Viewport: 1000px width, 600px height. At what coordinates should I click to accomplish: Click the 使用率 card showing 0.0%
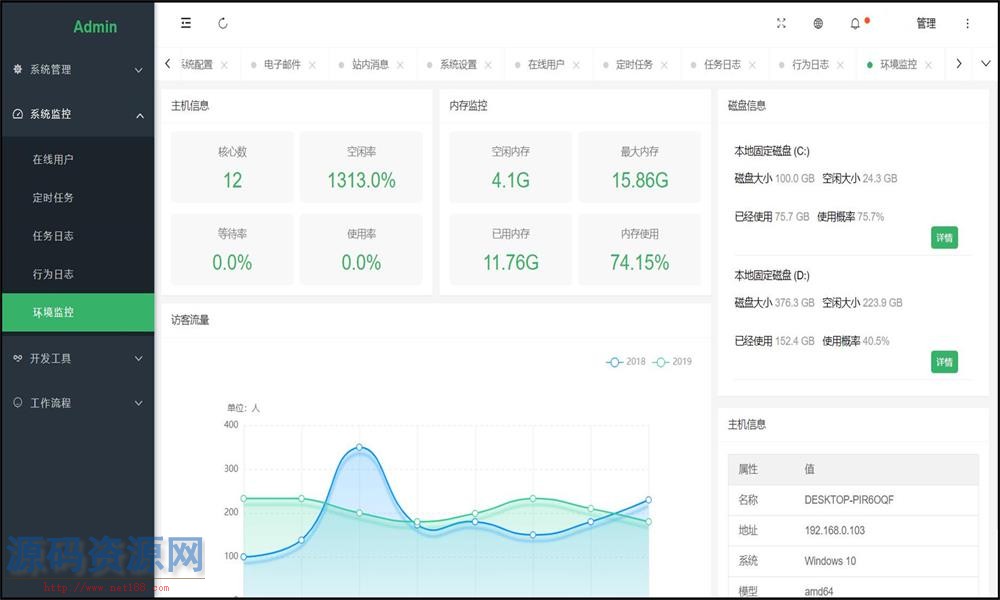tap(361, 249)
